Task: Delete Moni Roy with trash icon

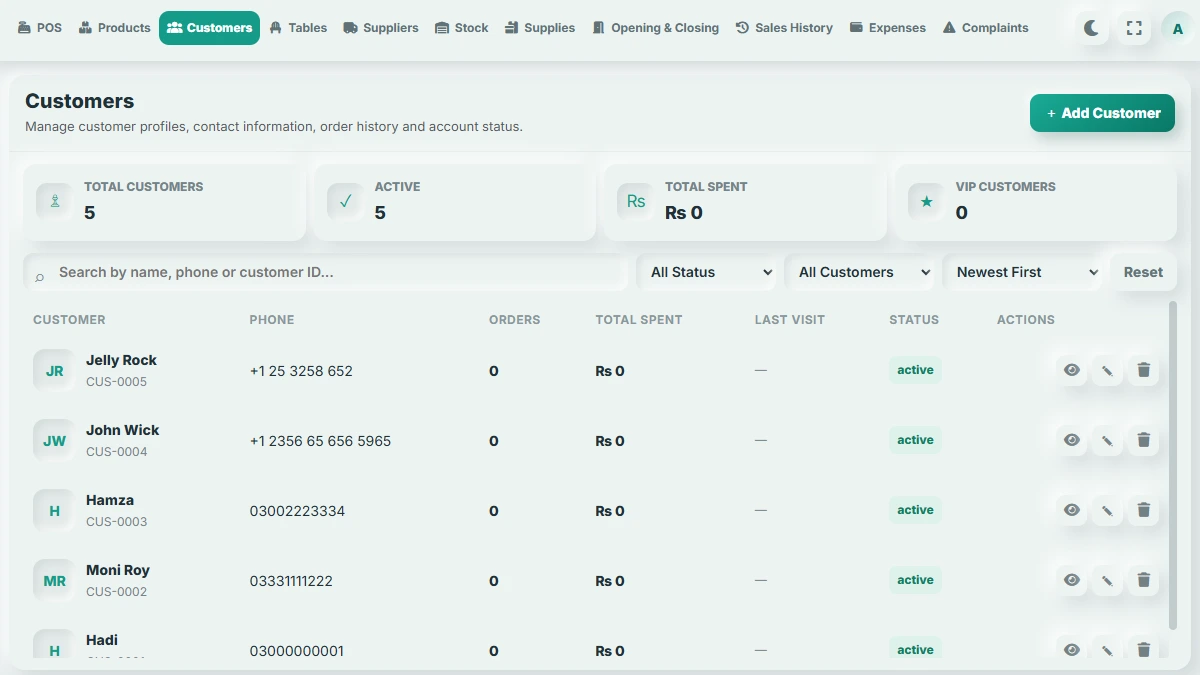Action: coord(1144,580)
